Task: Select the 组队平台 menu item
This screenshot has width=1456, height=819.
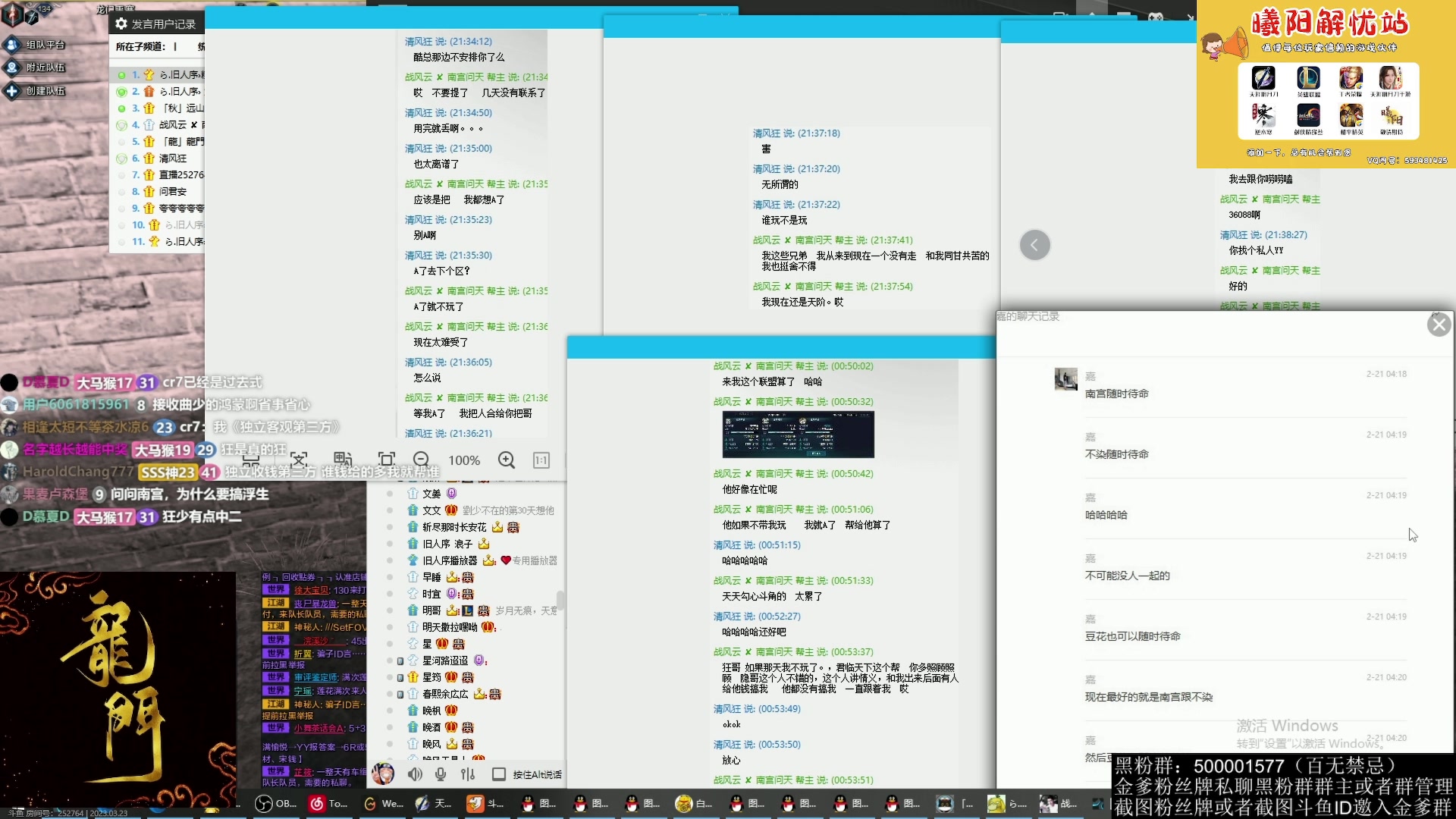Action: coord(45,45)
